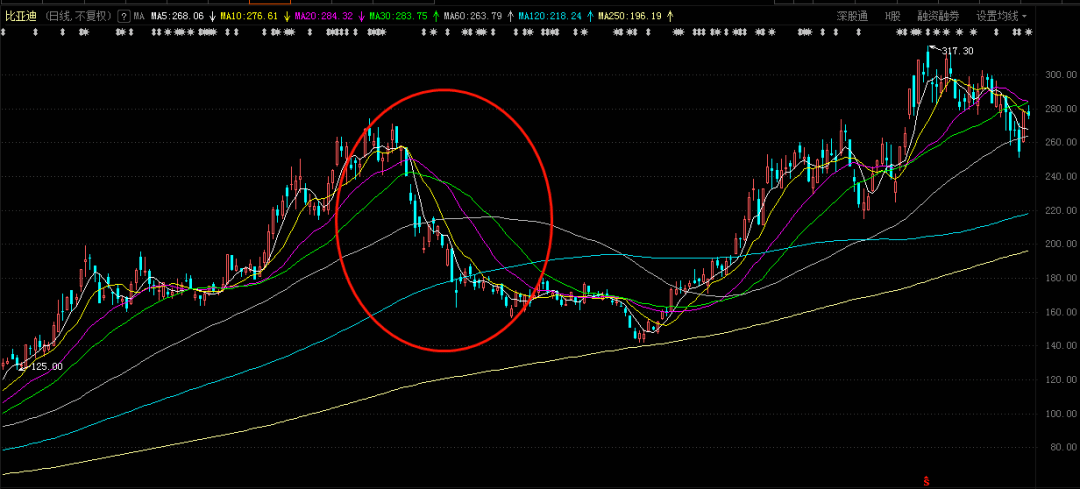The height and width of the screenshot is (489, 1080).
Task: Click the green up arrow after MA30
Action: [435, 16]
